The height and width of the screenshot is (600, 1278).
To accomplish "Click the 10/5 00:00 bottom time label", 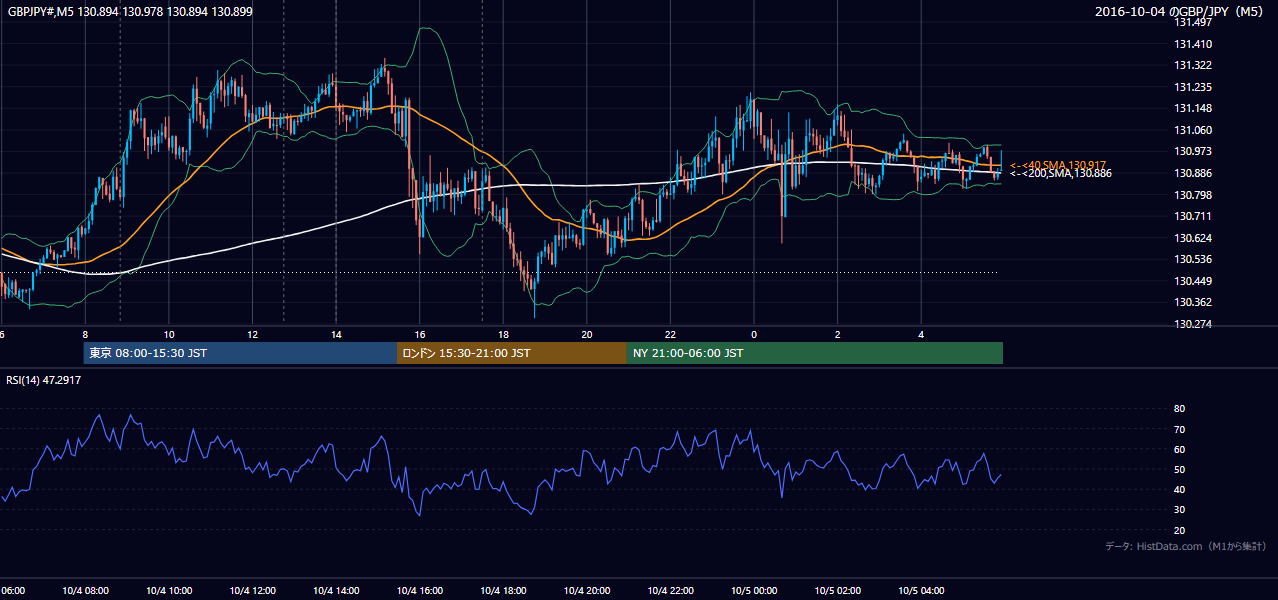I will [x=753, y=590].
